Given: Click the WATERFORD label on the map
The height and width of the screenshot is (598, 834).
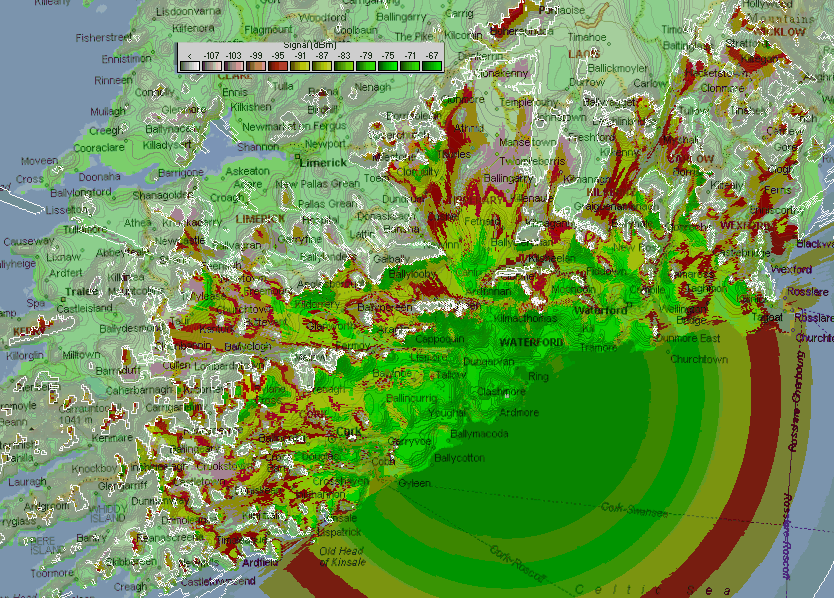Looking at the screenshot, I should pos(532,343).
